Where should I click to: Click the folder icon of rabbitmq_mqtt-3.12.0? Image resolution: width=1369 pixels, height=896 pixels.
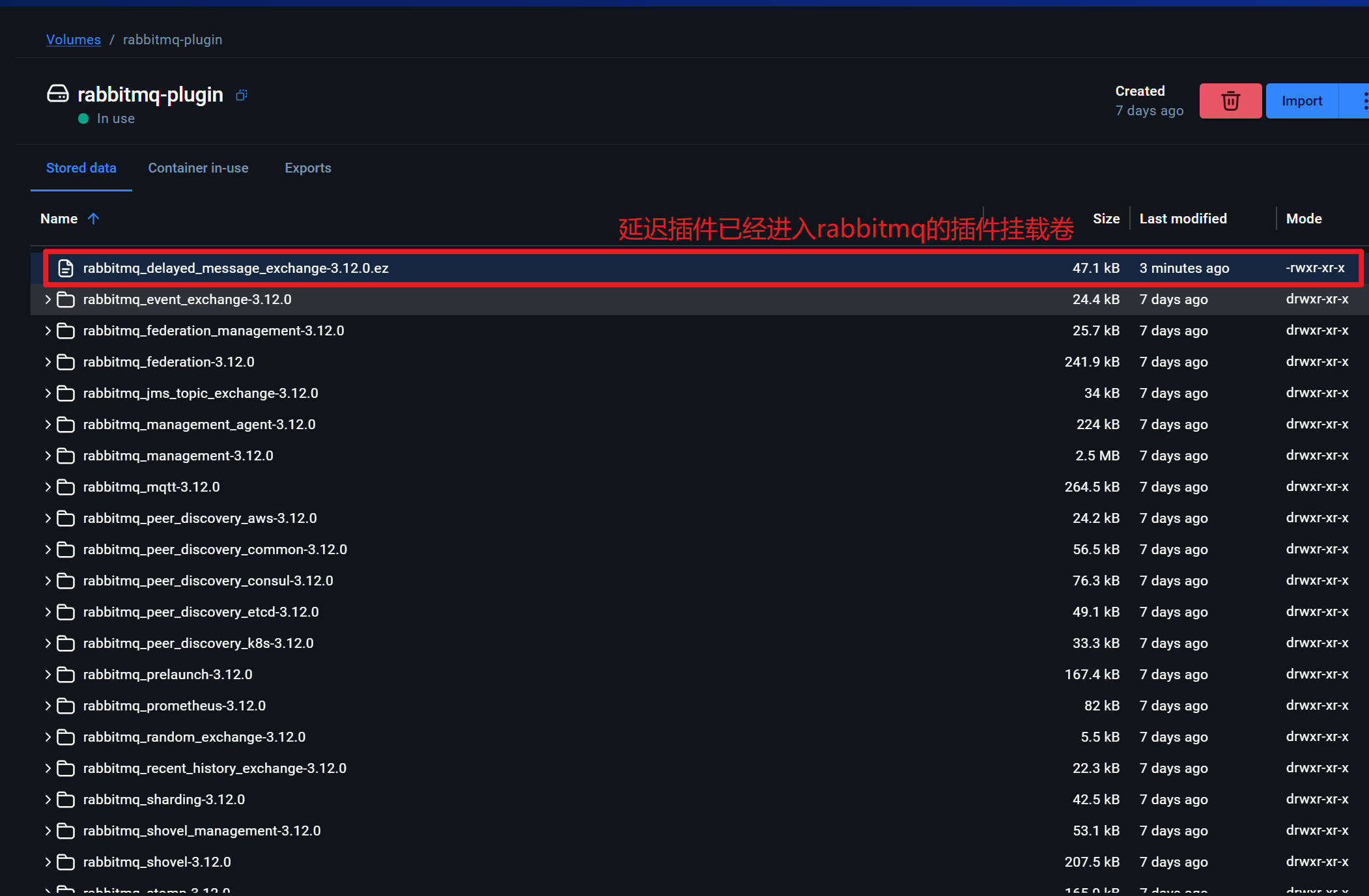pyautogui.click(x=66, y=487)
